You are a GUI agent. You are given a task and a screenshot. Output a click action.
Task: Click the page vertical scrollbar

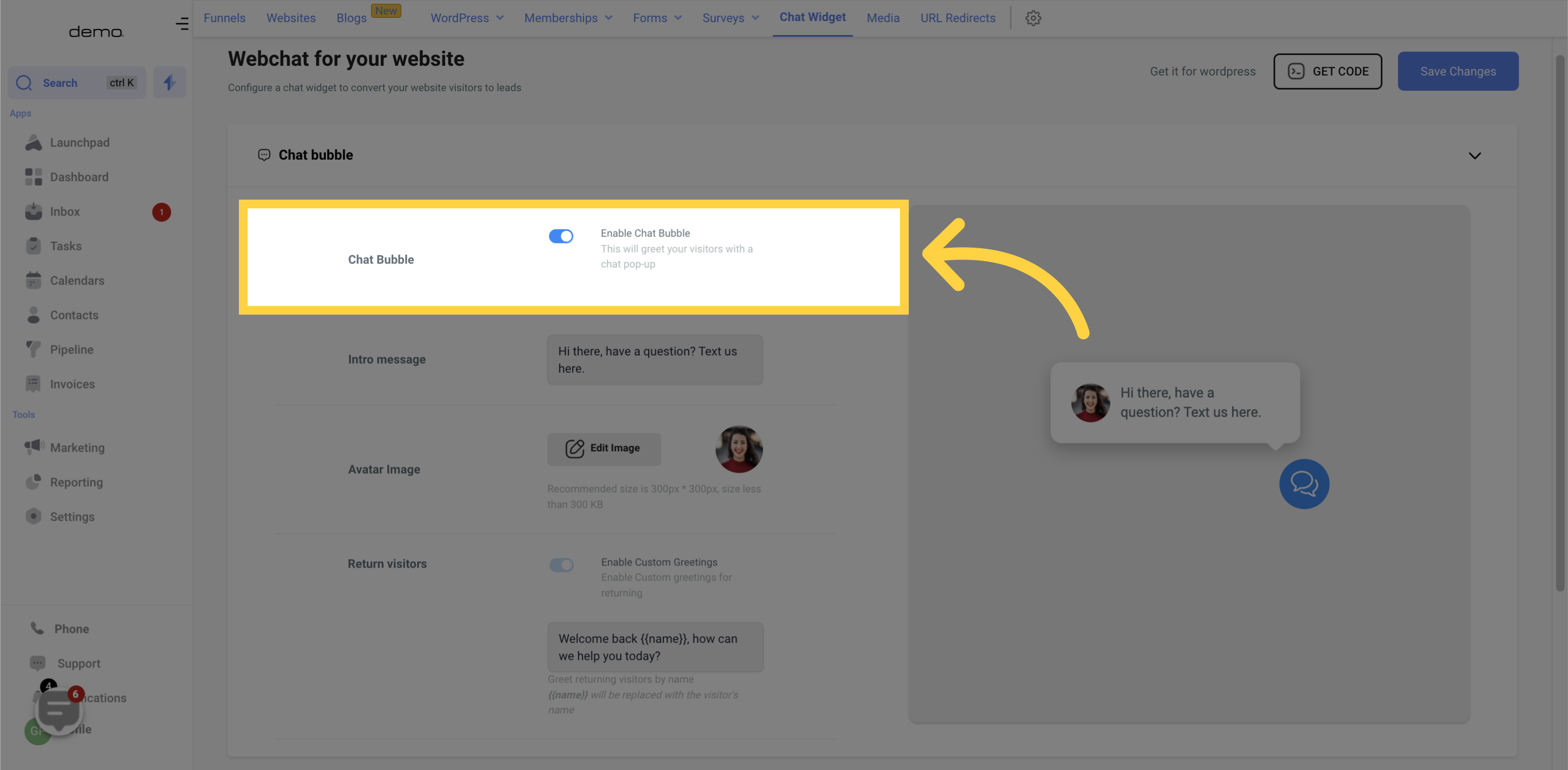[1560, 323]
